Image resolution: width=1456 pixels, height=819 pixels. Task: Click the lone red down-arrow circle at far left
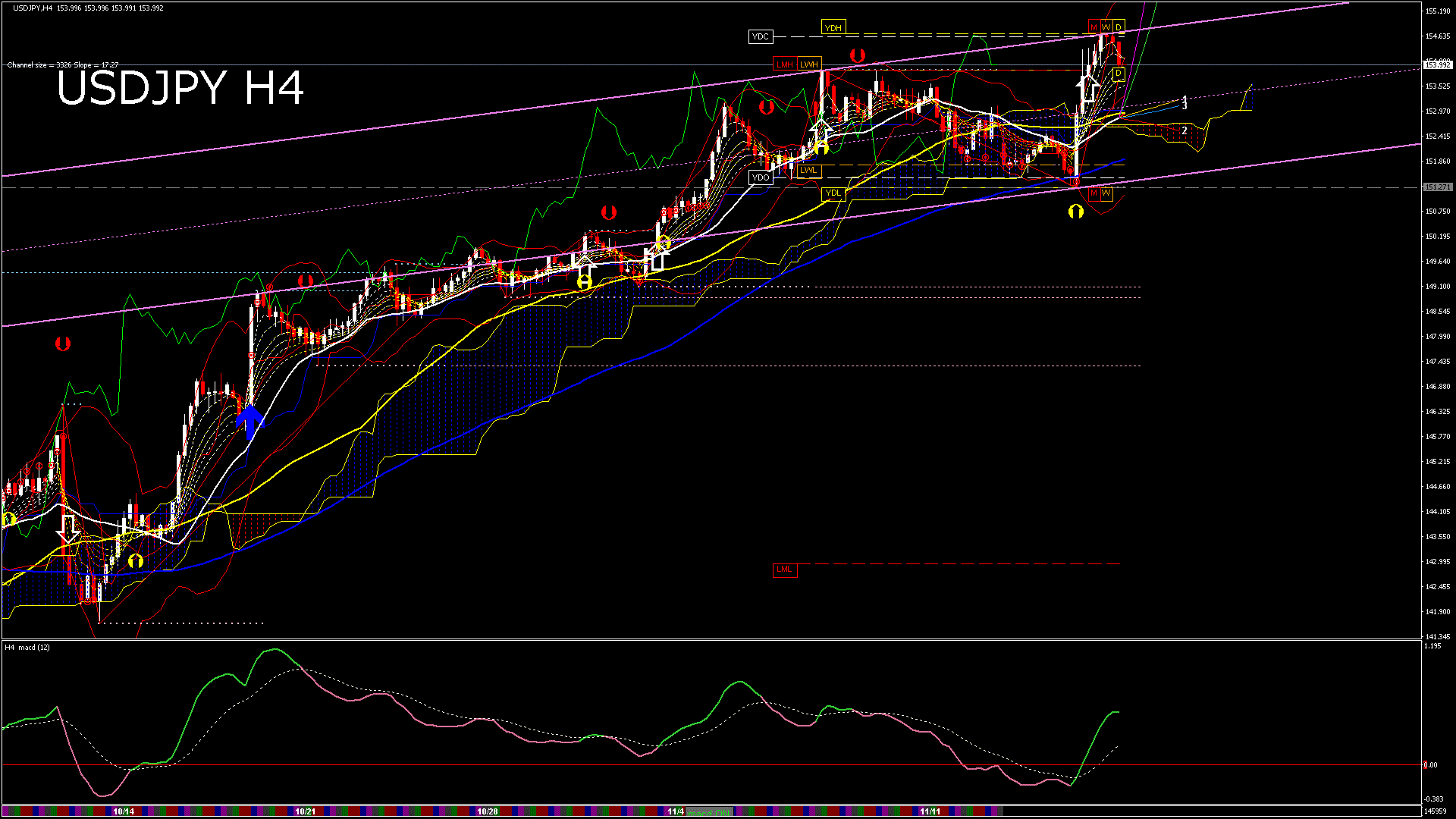[x=63, y=344]
